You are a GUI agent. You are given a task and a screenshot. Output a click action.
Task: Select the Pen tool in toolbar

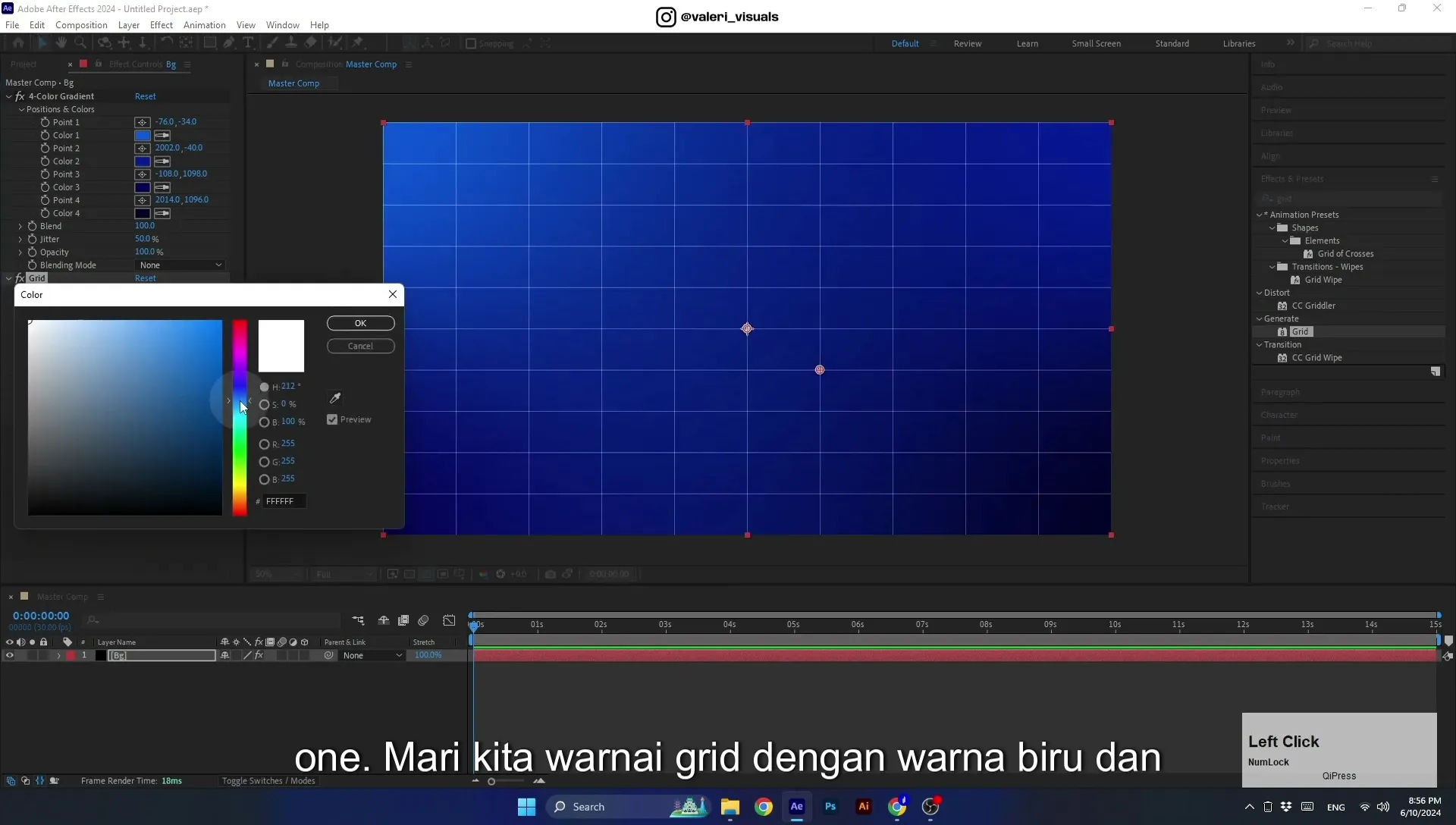(x=228, y=43)
